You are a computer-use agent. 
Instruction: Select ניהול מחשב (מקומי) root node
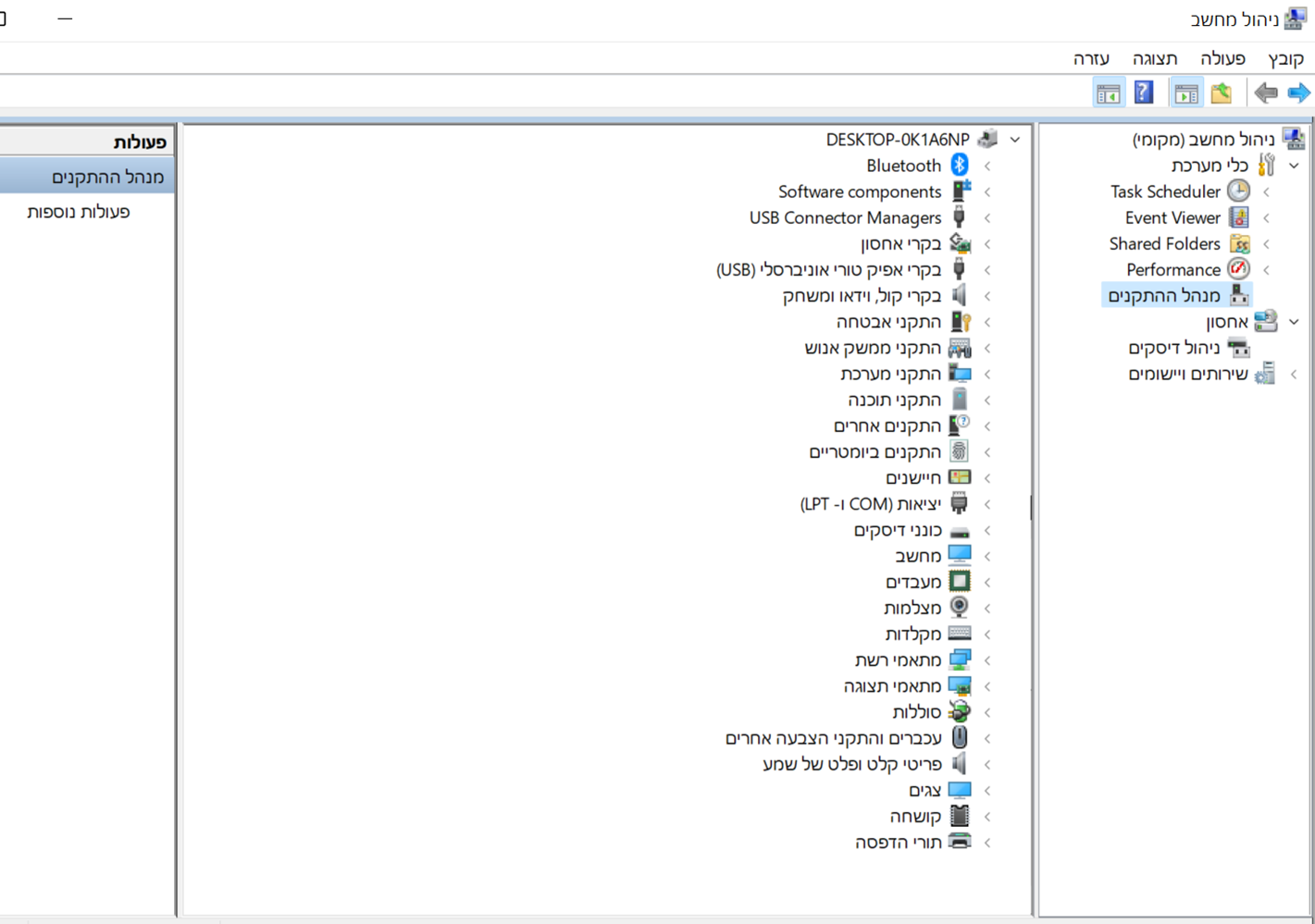[1203, 140]
